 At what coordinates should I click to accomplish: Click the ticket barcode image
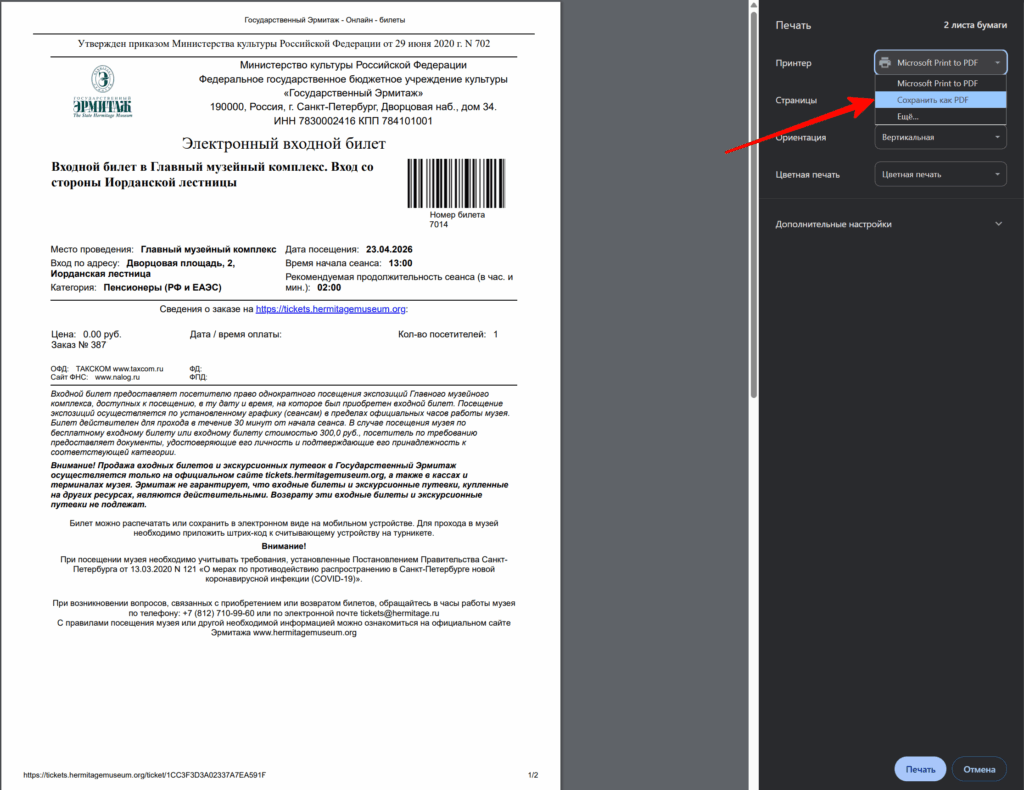pos(456,183)
